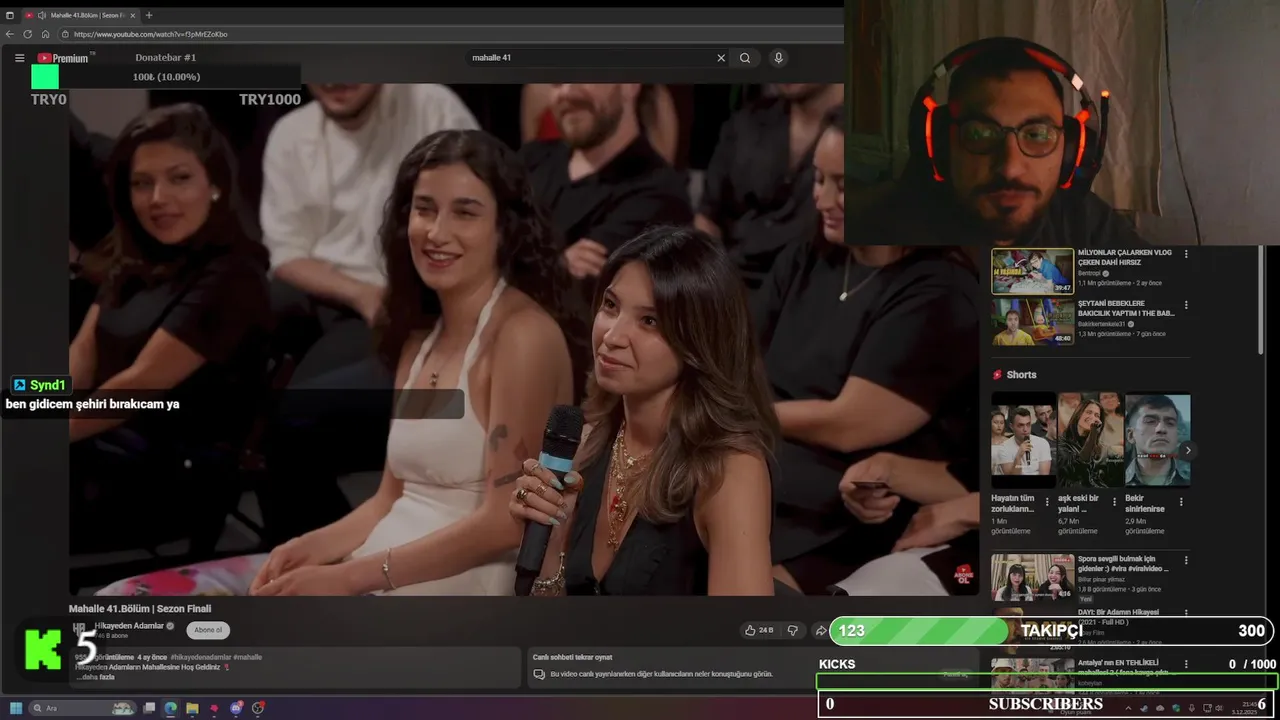Open options for 'ŞEYTANİ BEBEKLERE' video
The image size is (1280, 720).
1186,304
